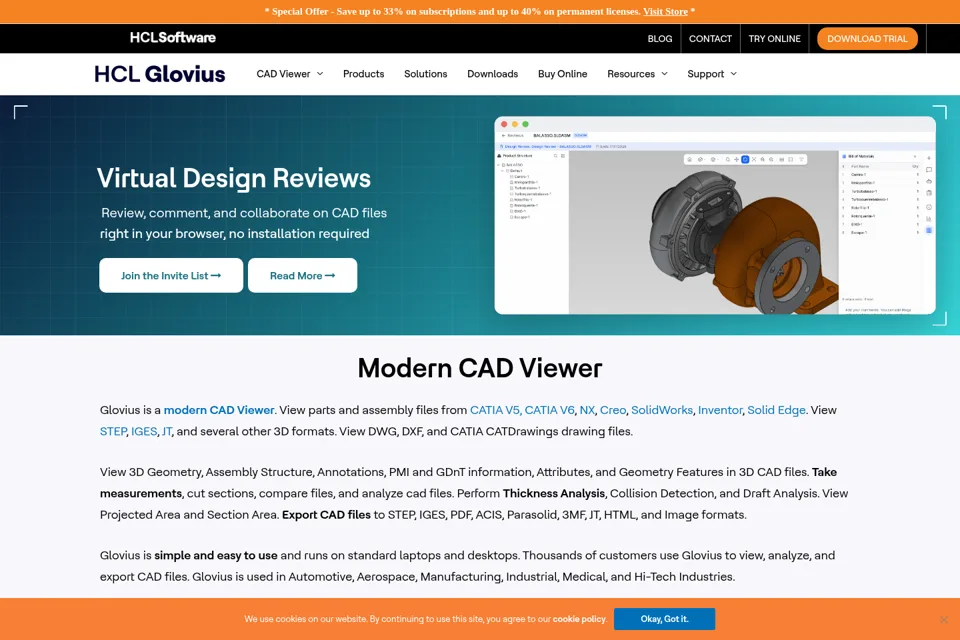
Task: Open the SolidWorks format link
Action: (x=662, y=410)
